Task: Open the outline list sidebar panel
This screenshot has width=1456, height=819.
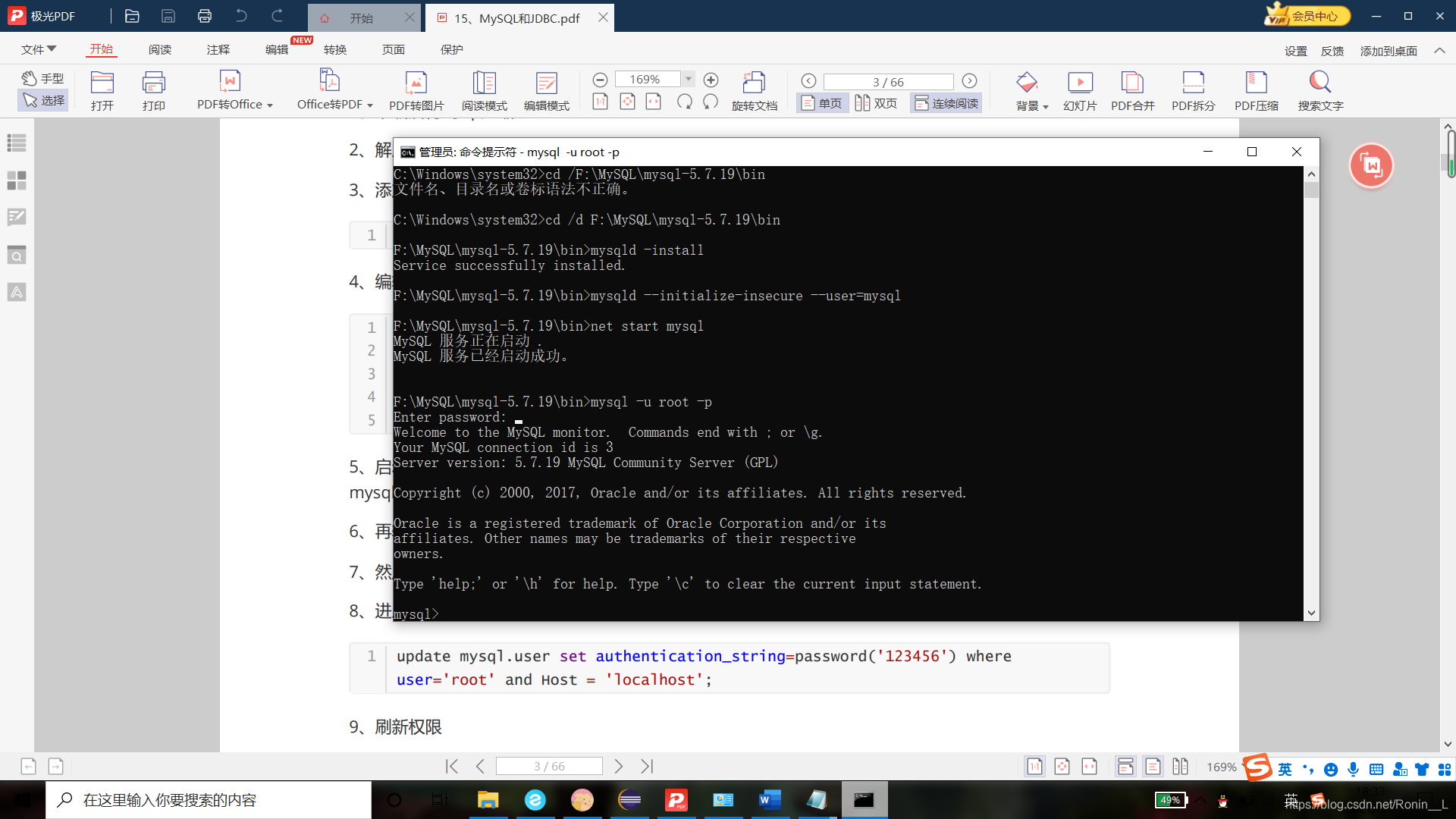Action: [x=17, y=143]
